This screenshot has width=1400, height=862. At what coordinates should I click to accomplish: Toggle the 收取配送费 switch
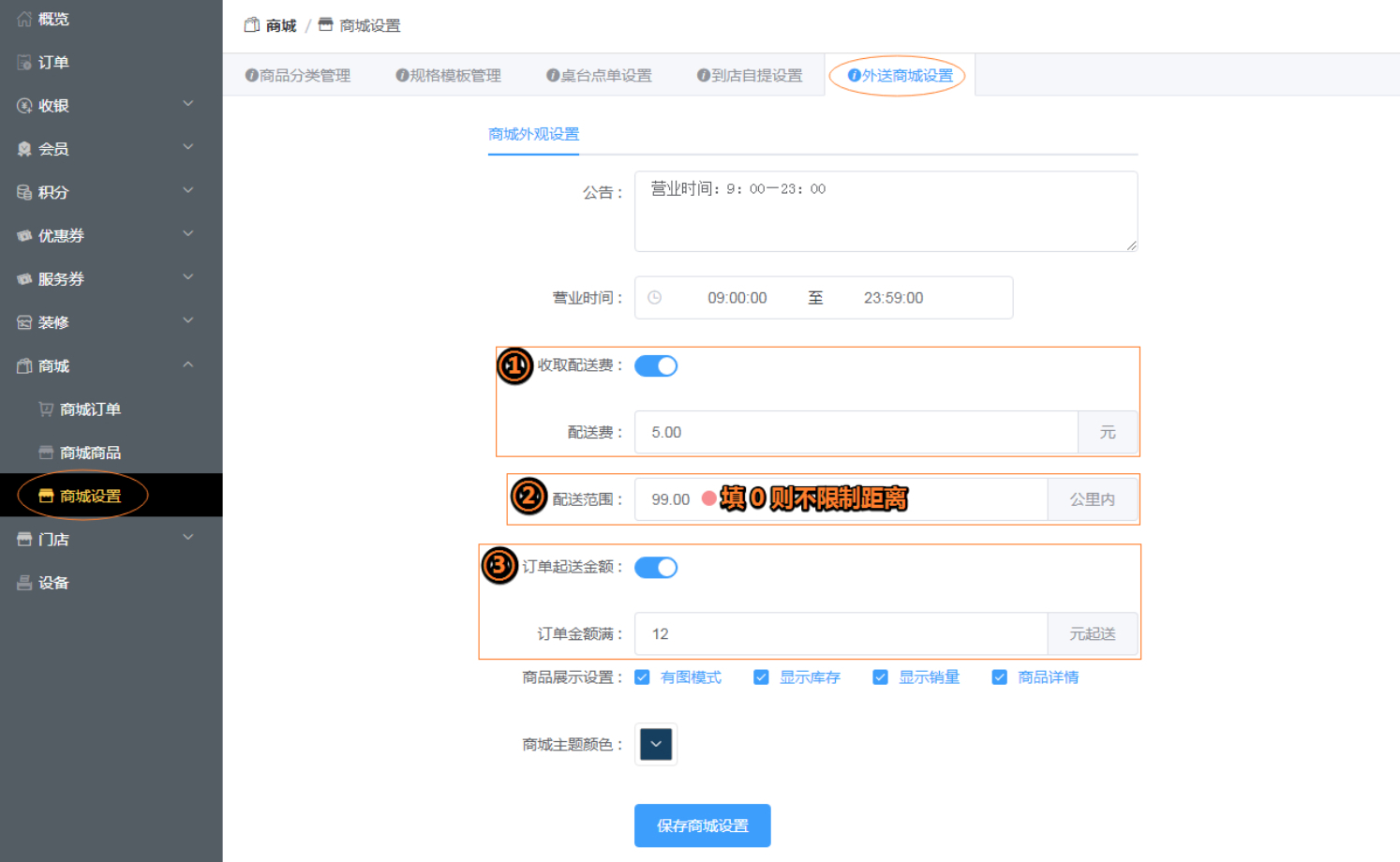click(656, 366)
